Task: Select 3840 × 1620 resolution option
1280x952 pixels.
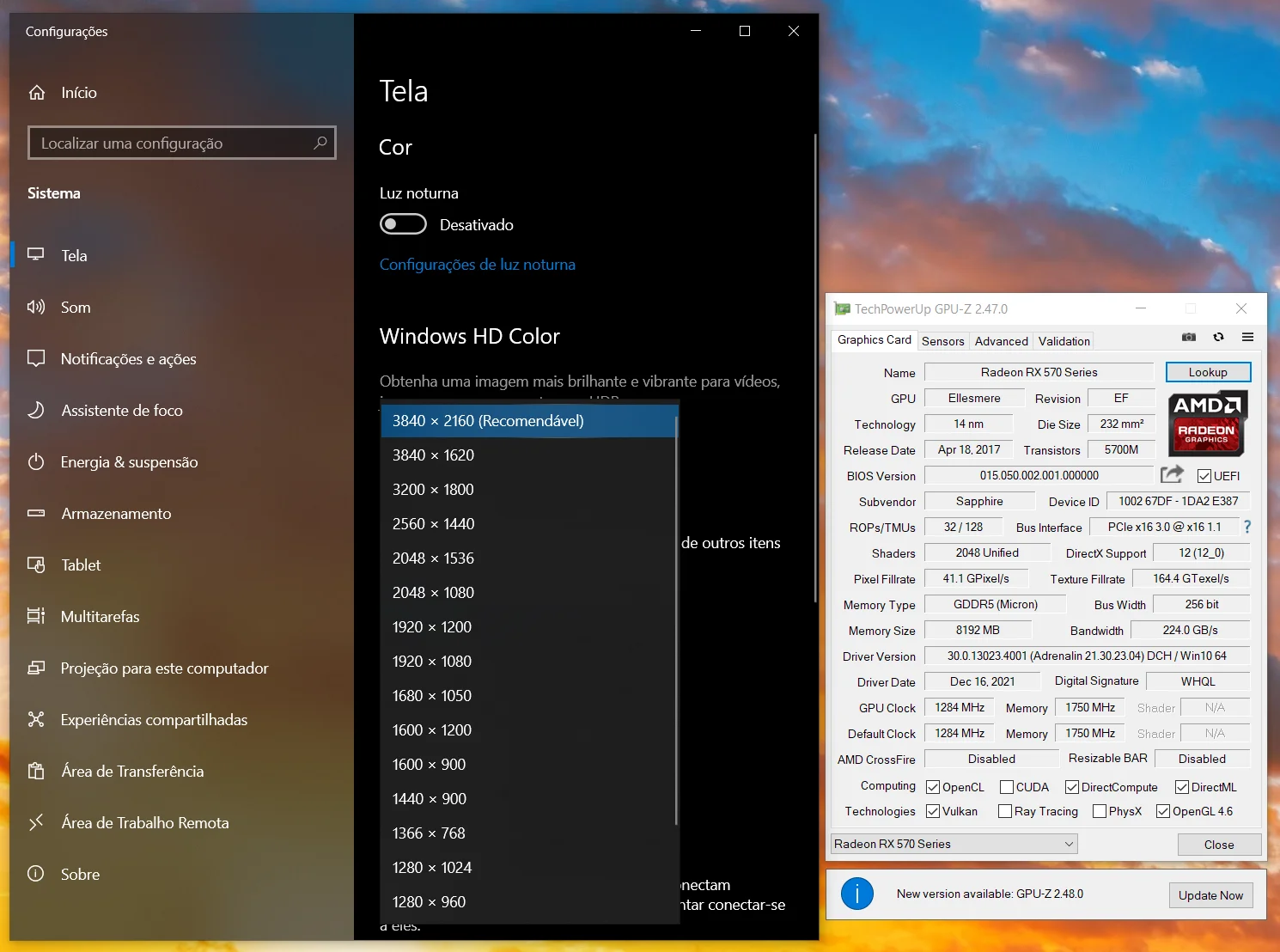Action: tap(528, 455)
